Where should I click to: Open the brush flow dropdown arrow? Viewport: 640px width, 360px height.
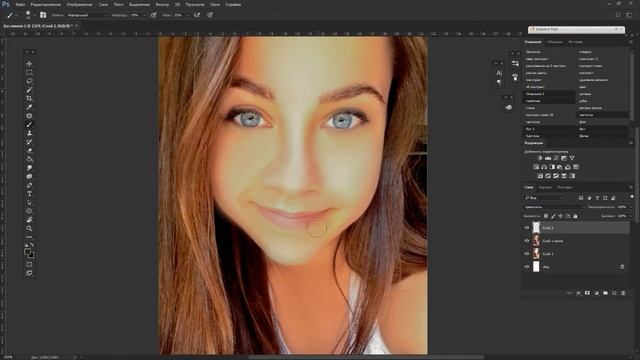tap(187, 15)
